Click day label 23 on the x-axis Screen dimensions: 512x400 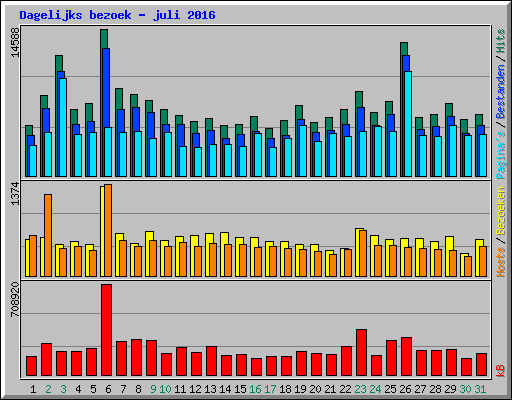pos(360,389)
